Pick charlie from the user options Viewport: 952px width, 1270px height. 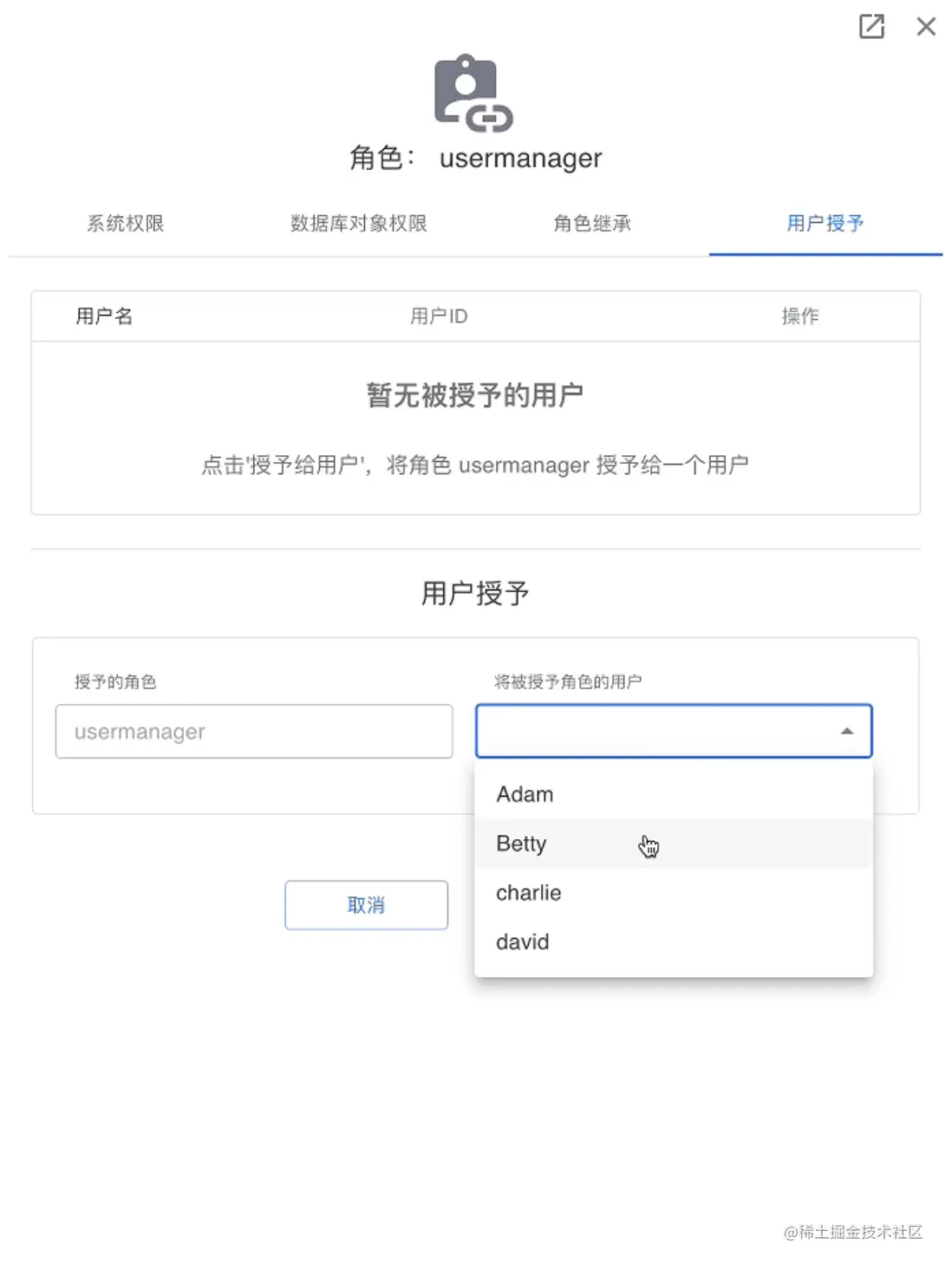coord(674,893)
